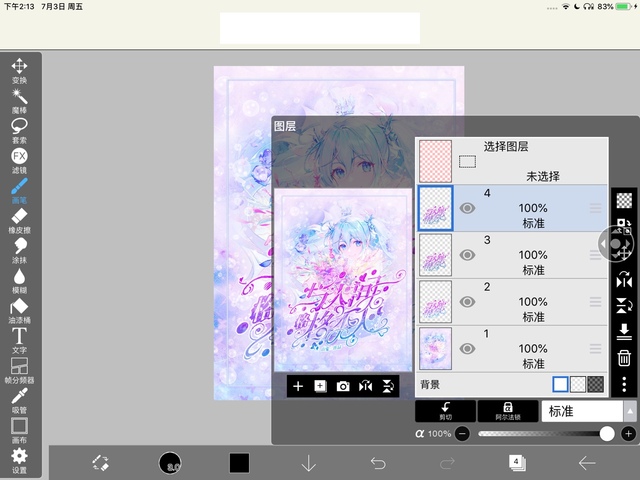This screenshot has height=480, width=640.
Task: Select the selection layer (选择图层) row
Action: [x=530, y=160]
